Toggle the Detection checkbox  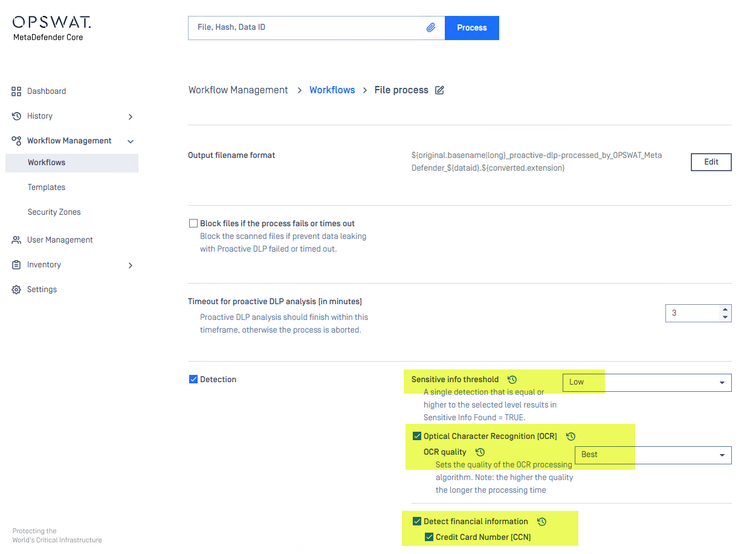194,380
